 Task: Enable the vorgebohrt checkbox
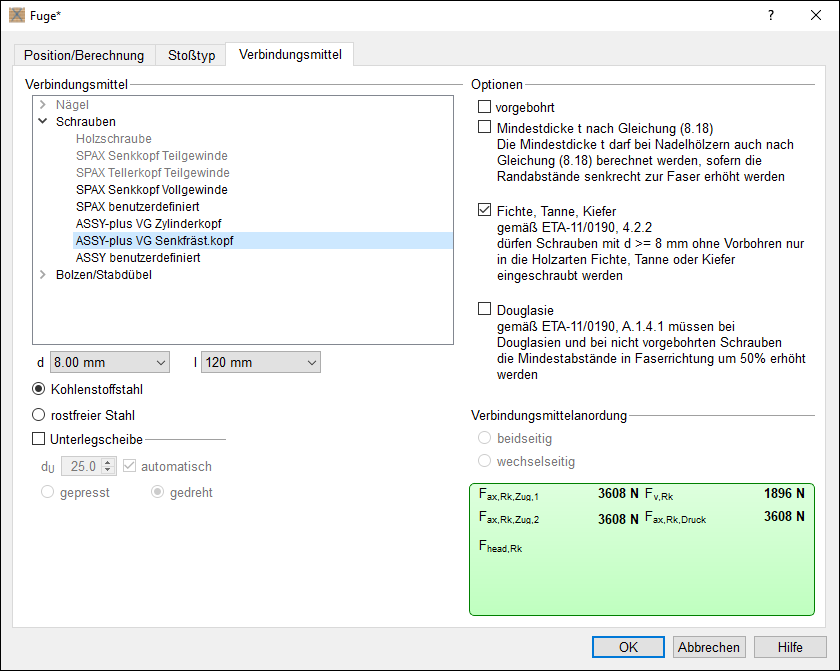point(485,107)
